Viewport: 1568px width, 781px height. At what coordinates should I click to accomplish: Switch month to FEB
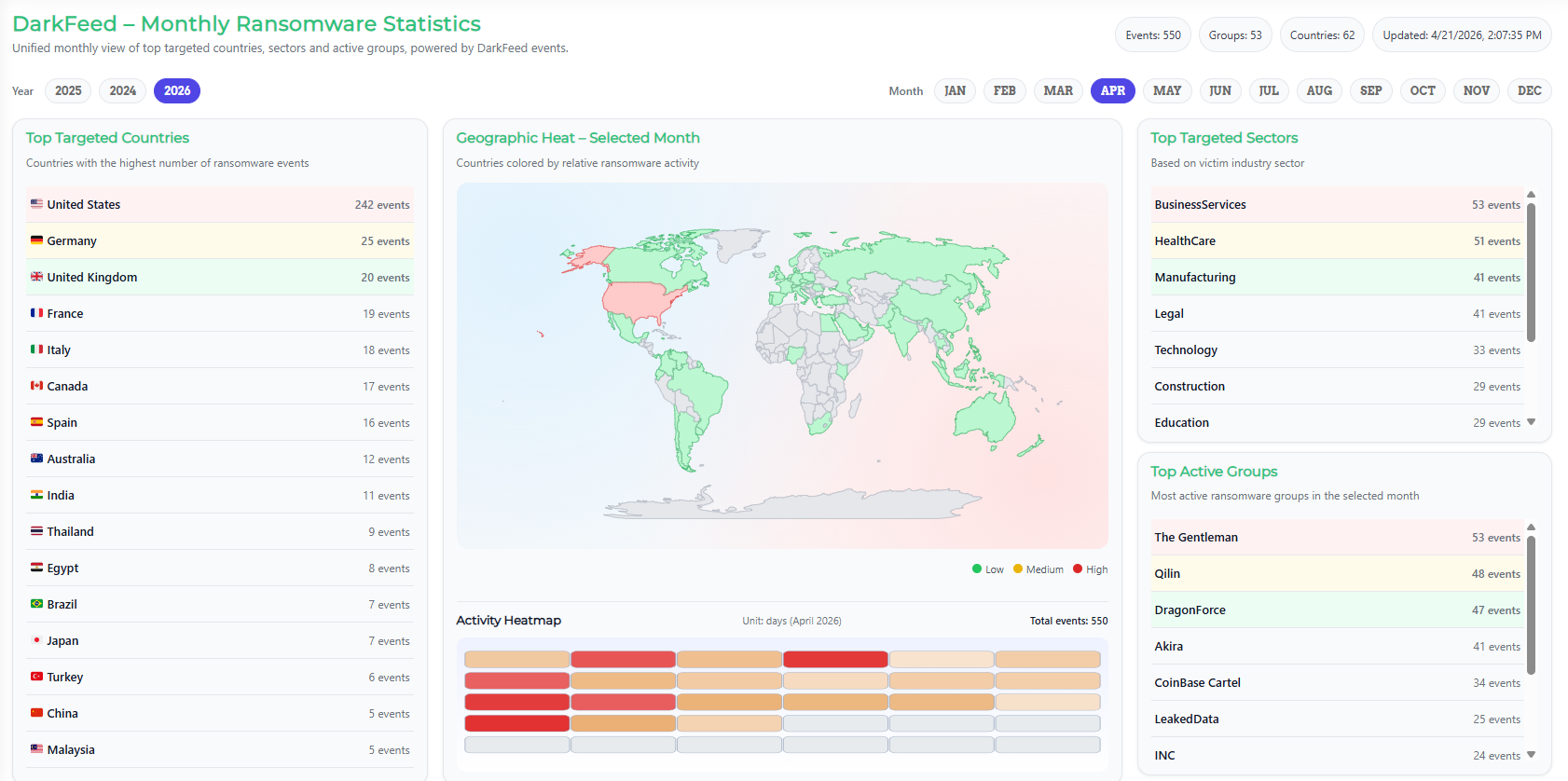[x=1005, y=90]
